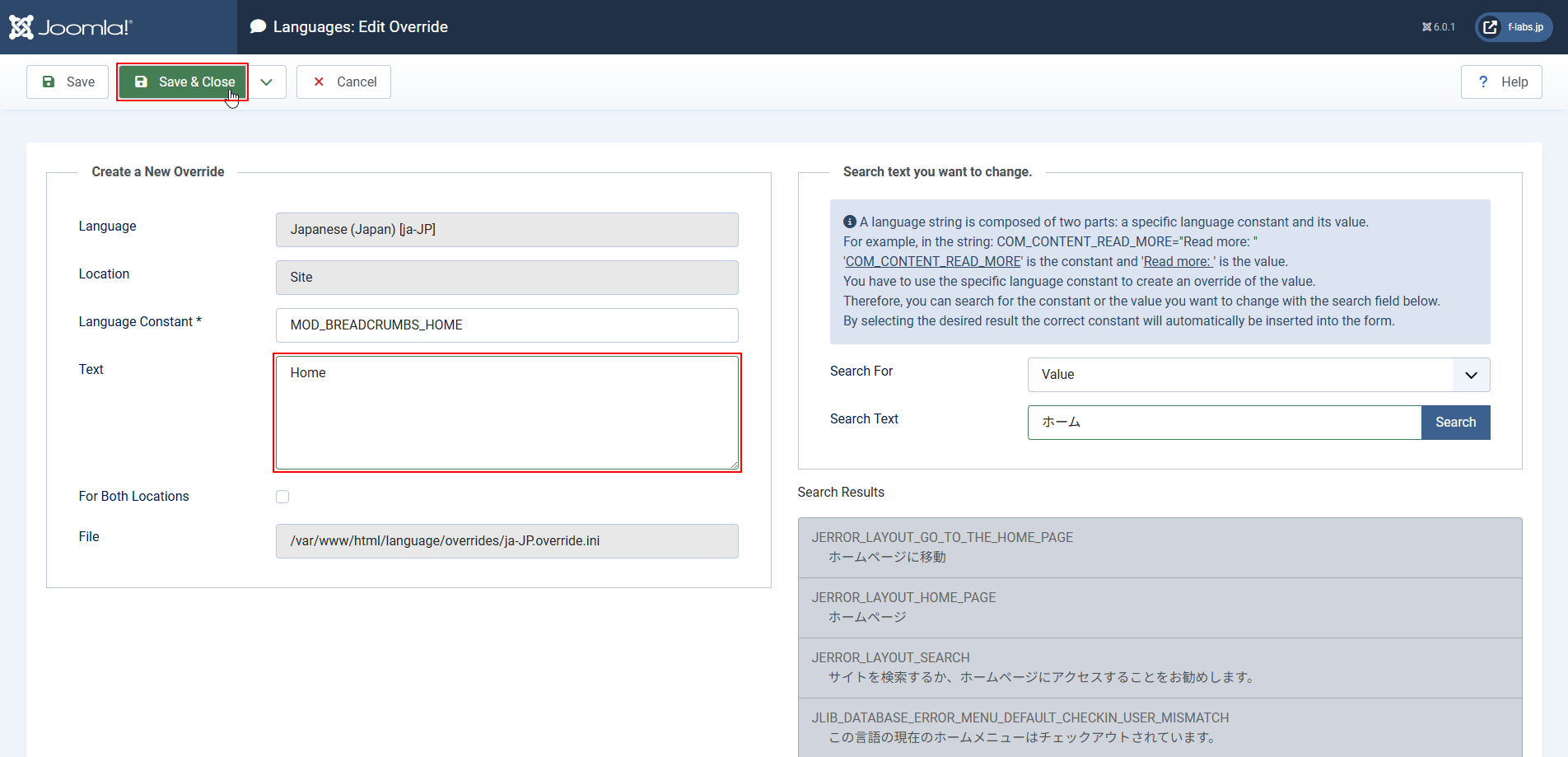Viewport: 1568px width, 757px height.
Task: Enable the For Both Locations checkbox
Action: tap(282, 497)
